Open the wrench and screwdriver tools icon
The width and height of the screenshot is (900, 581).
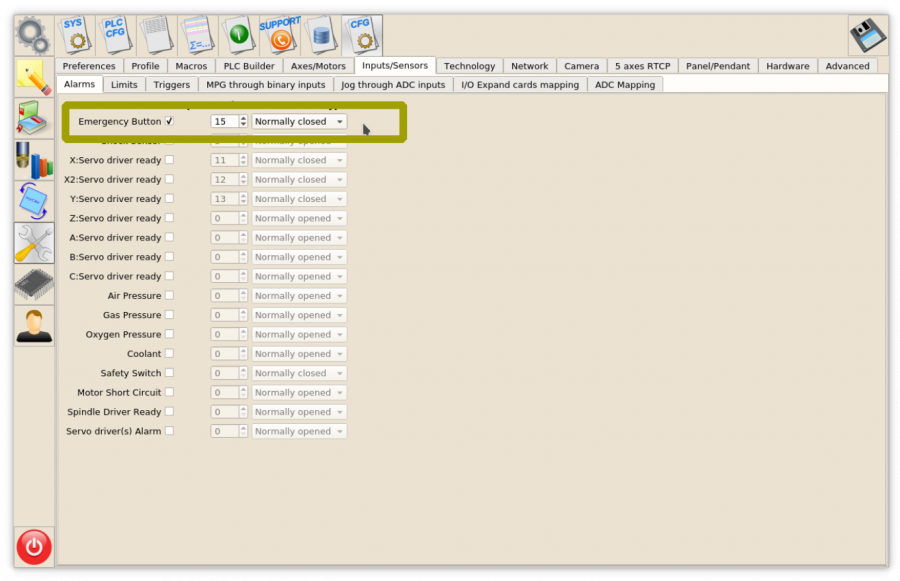tap(34, 242)
